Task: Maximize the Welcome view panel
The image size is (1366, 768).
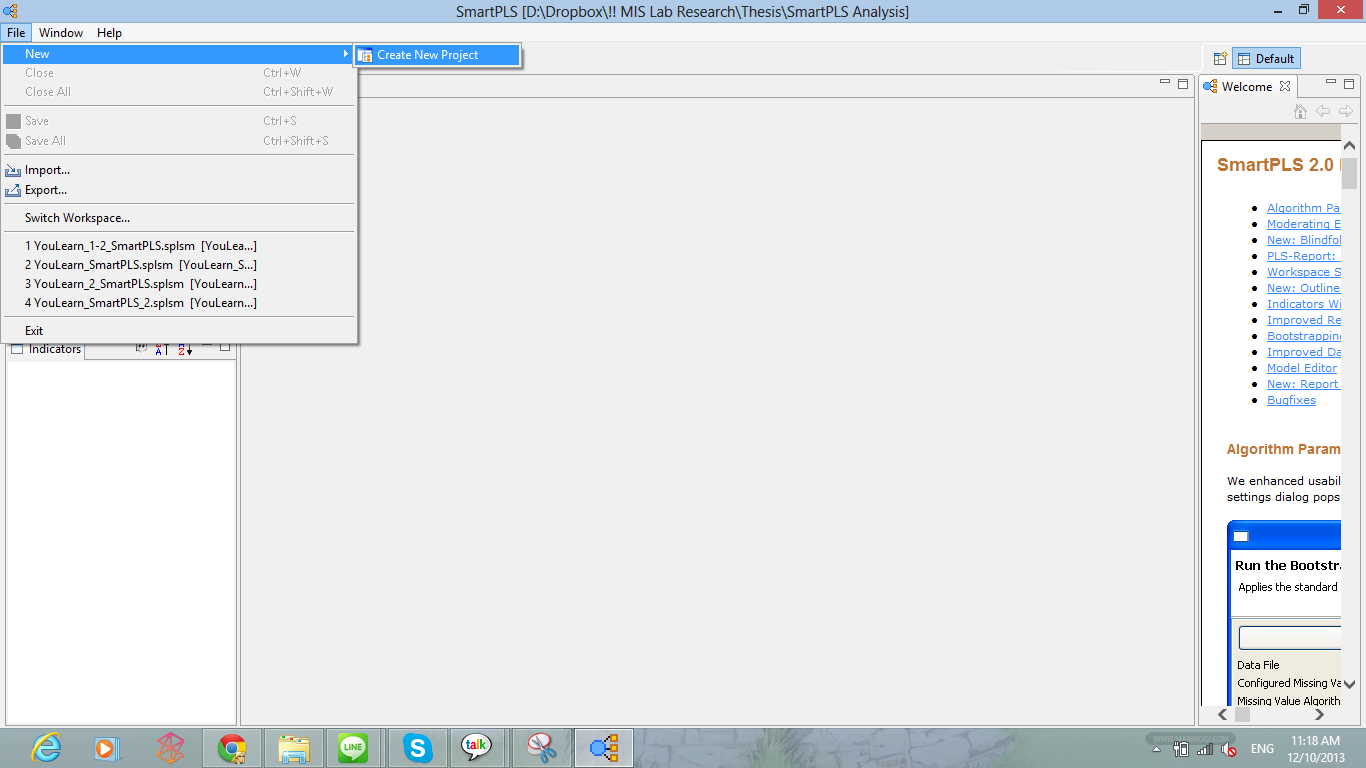Action: click(1349, 83)
